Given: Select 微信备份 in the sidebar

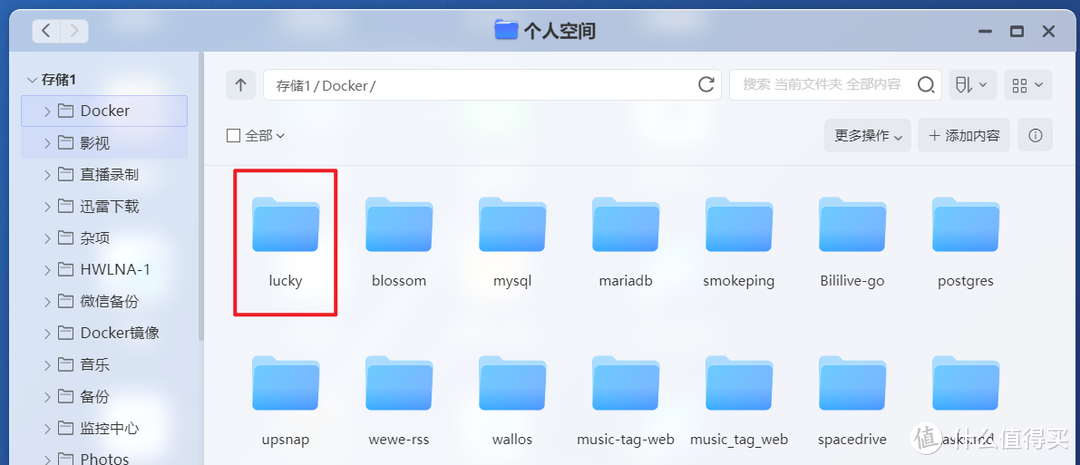Looking at the screenshot, I should pyautogui.click(x=104, y=302).
